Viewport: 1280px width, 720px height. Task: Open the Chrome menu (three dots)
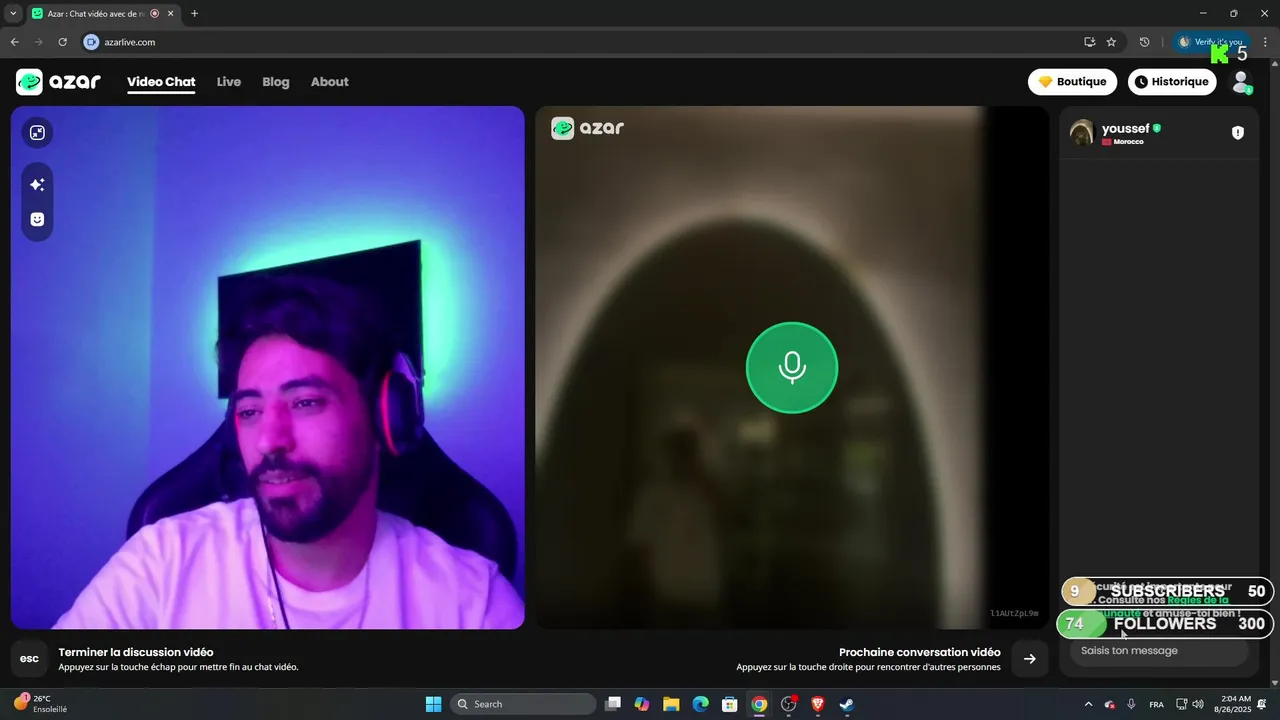[x=1265, y=42]
